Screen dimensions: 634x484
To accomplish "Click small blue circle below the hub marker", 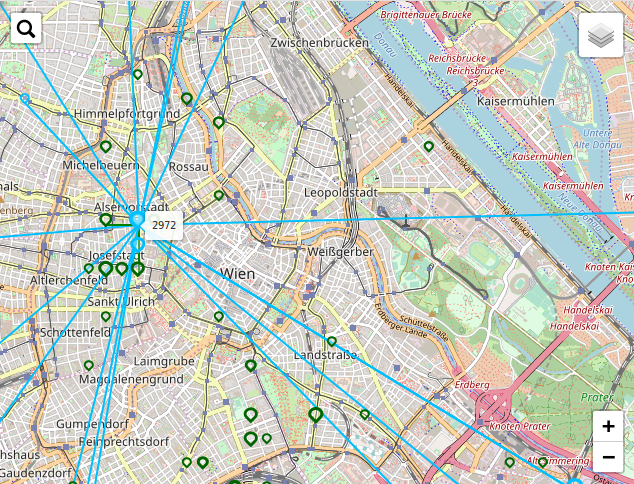I will [138, 244].
